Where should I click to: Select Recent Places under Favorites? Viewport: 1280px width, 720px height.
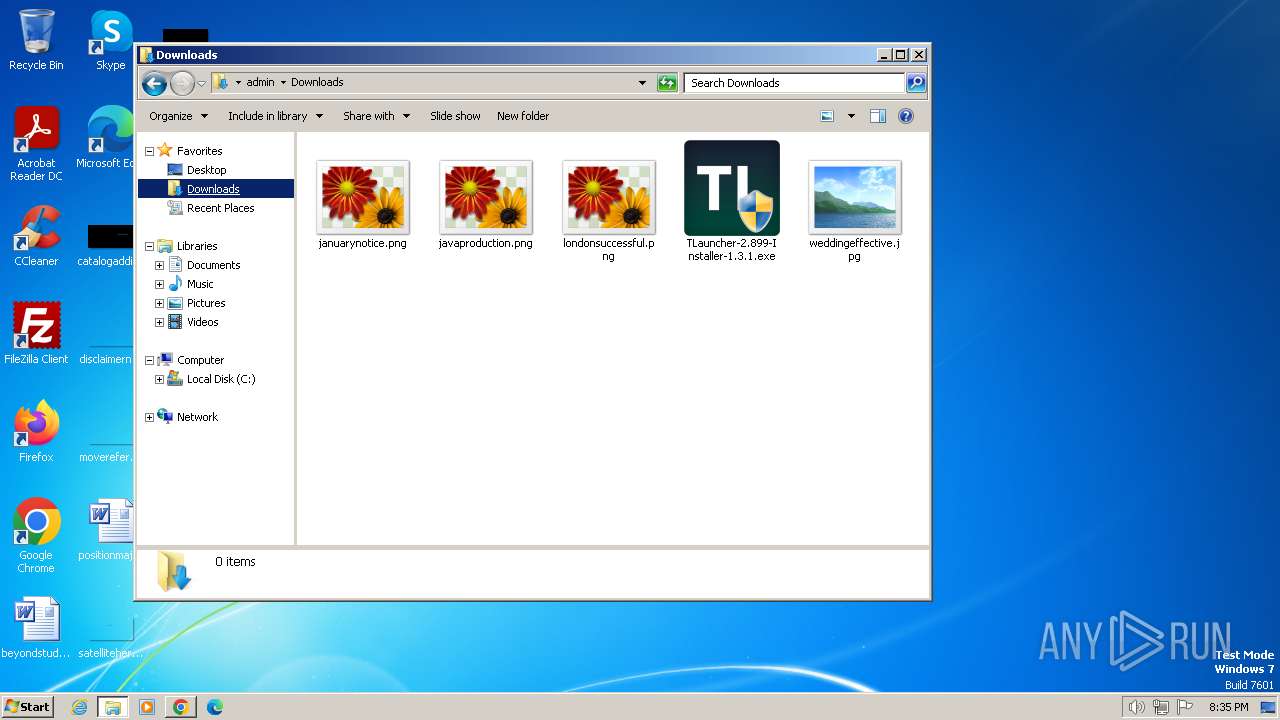point(220,208)
